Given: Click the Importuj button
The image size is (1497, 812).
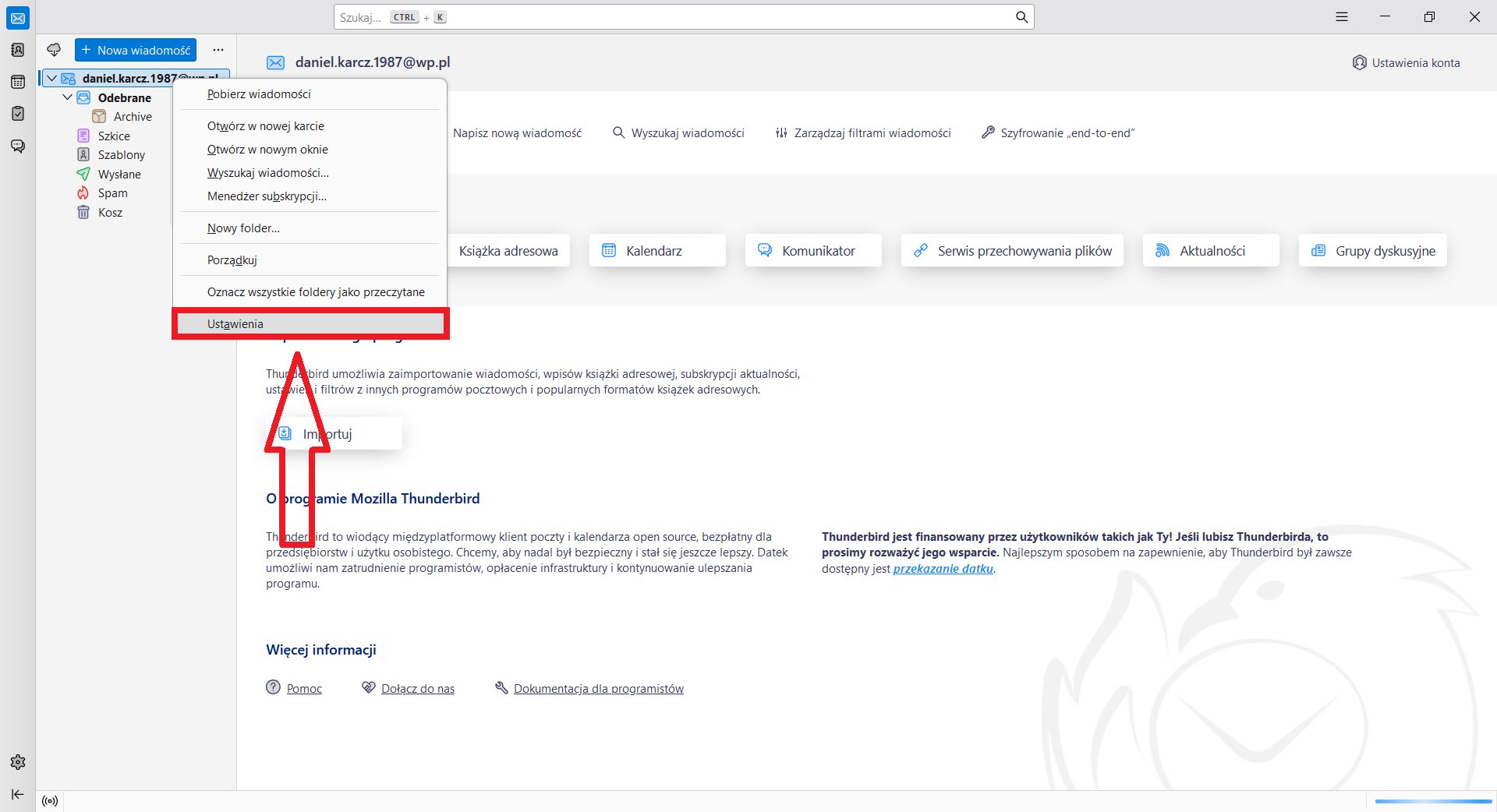Looking at the screenshot, I should click(334, 433).
